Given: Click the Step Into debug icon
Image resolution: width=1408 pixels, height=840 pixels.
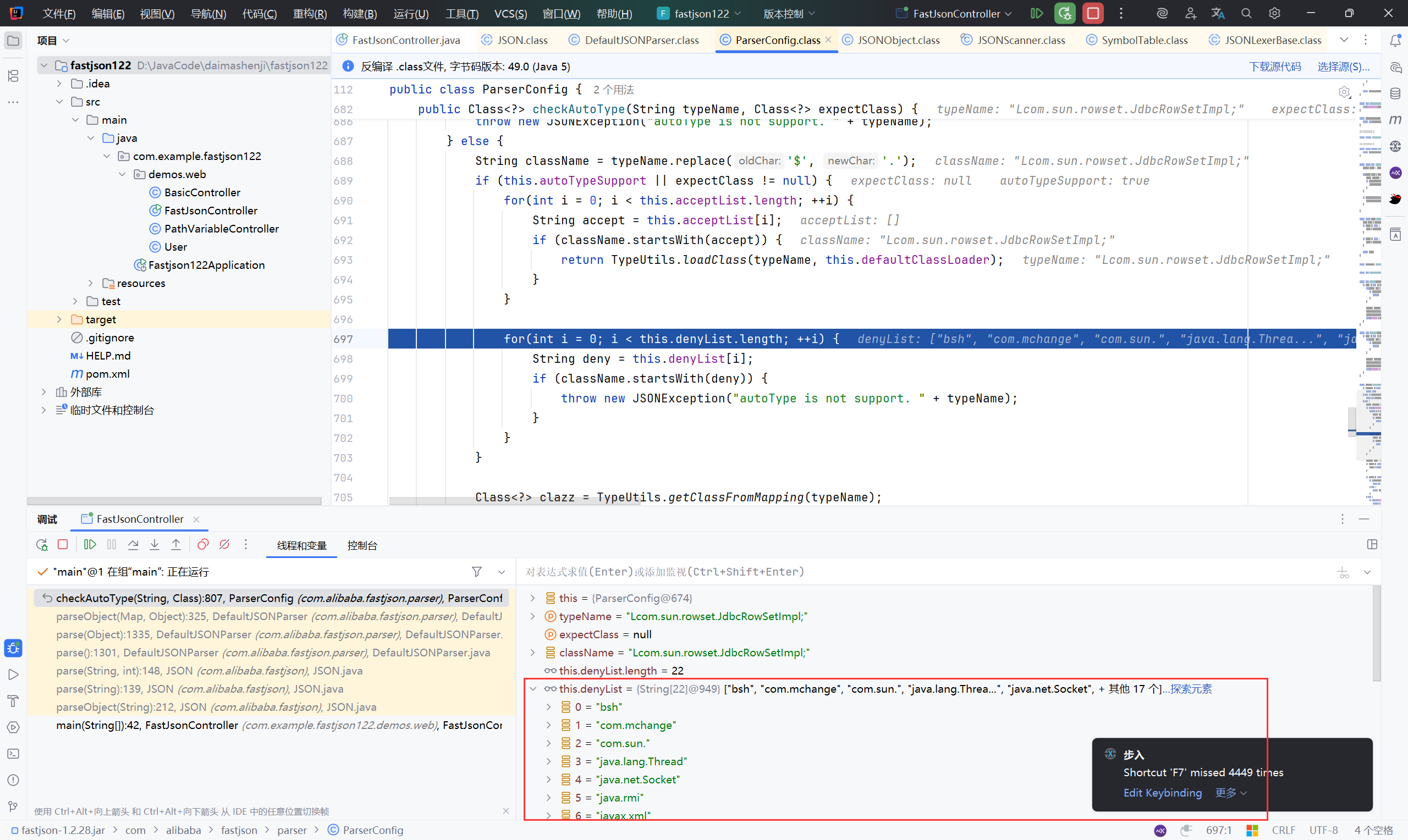Looking at the screenshot, I should pyautogui.click(x=155, y=545).
